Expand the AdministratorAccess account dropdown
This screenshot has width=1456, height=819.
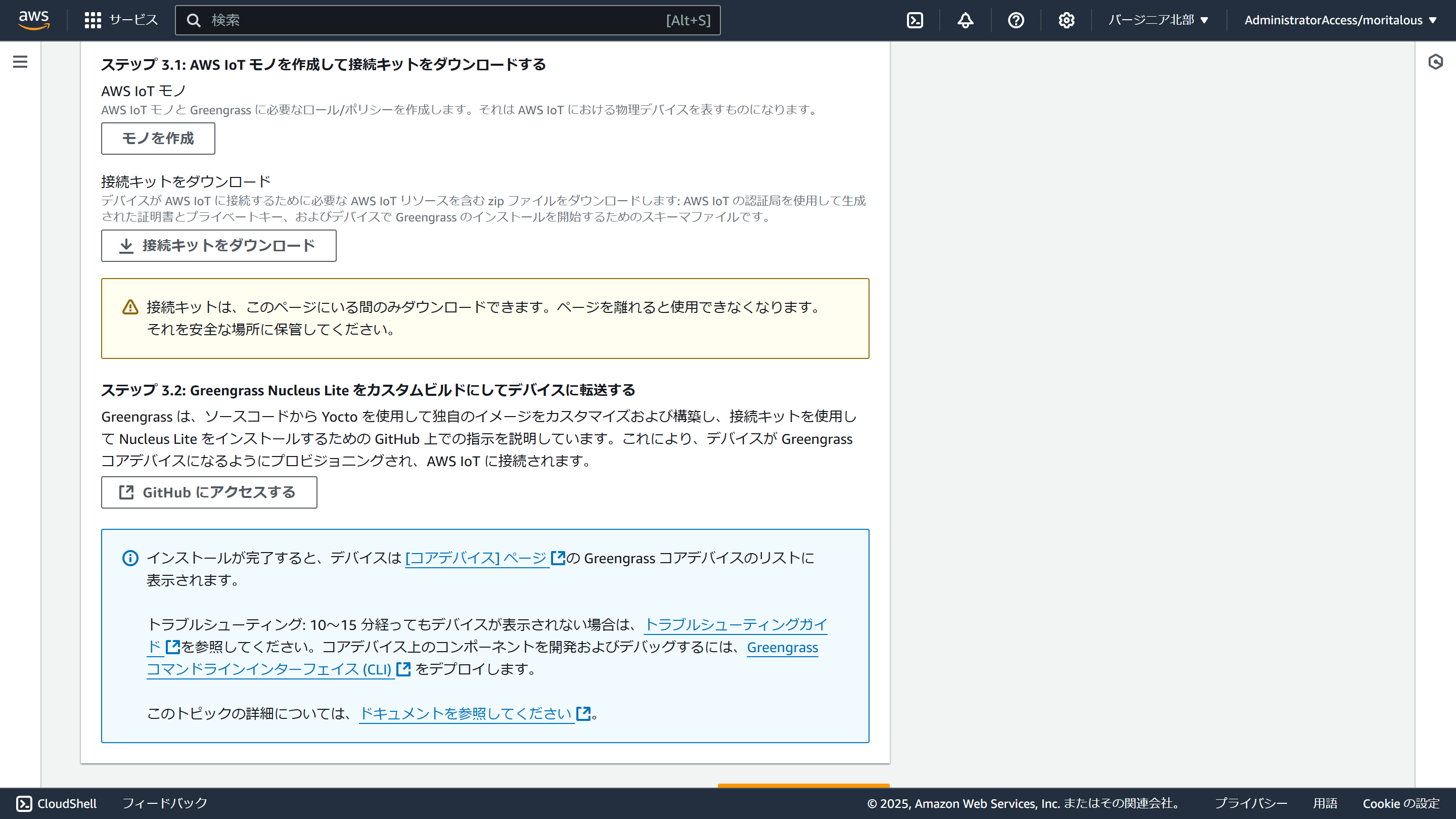[1340, 20]
